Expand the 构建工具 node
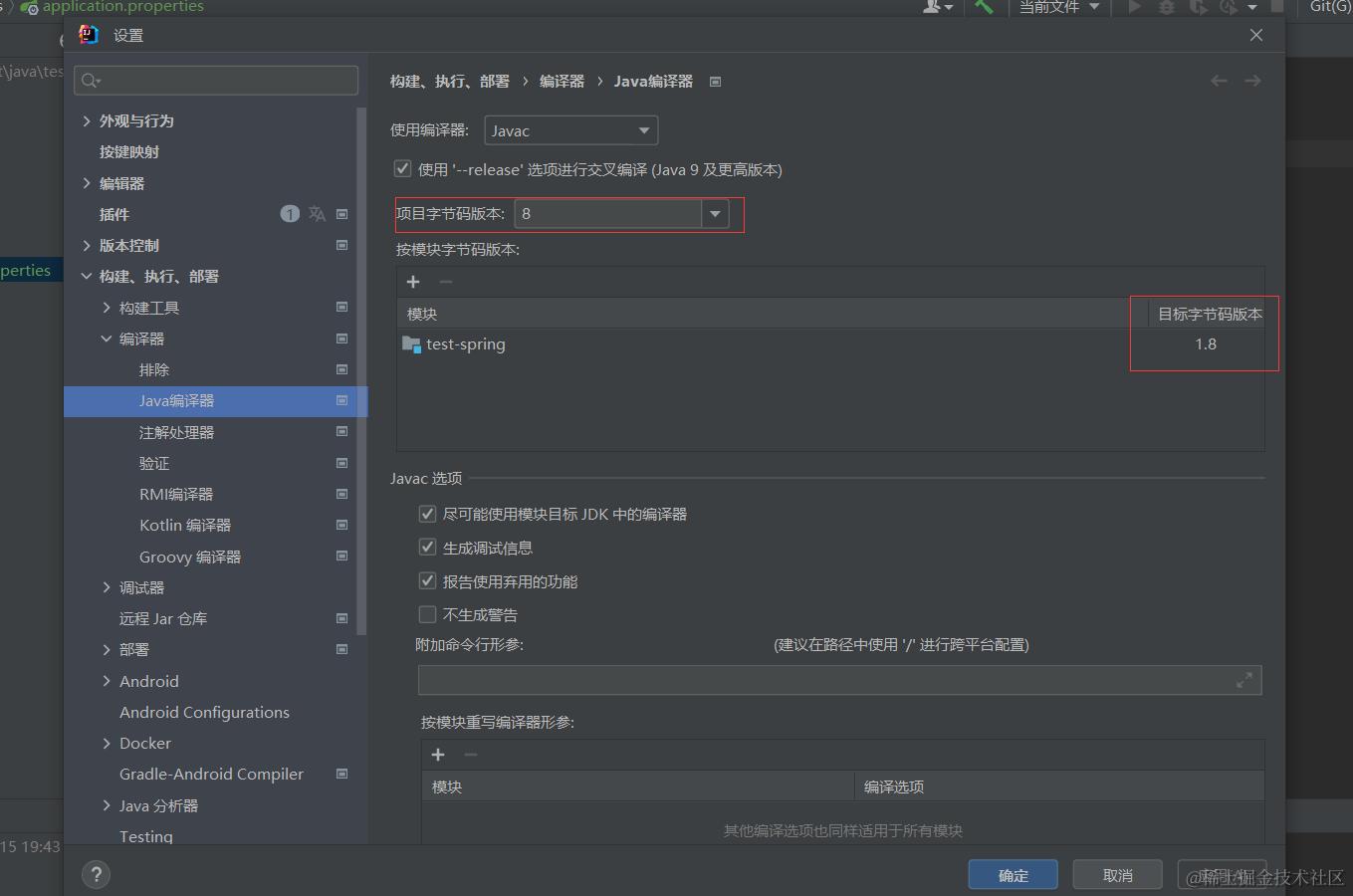The height and width of the screenshot is (896, 1353). coord(107,308)
